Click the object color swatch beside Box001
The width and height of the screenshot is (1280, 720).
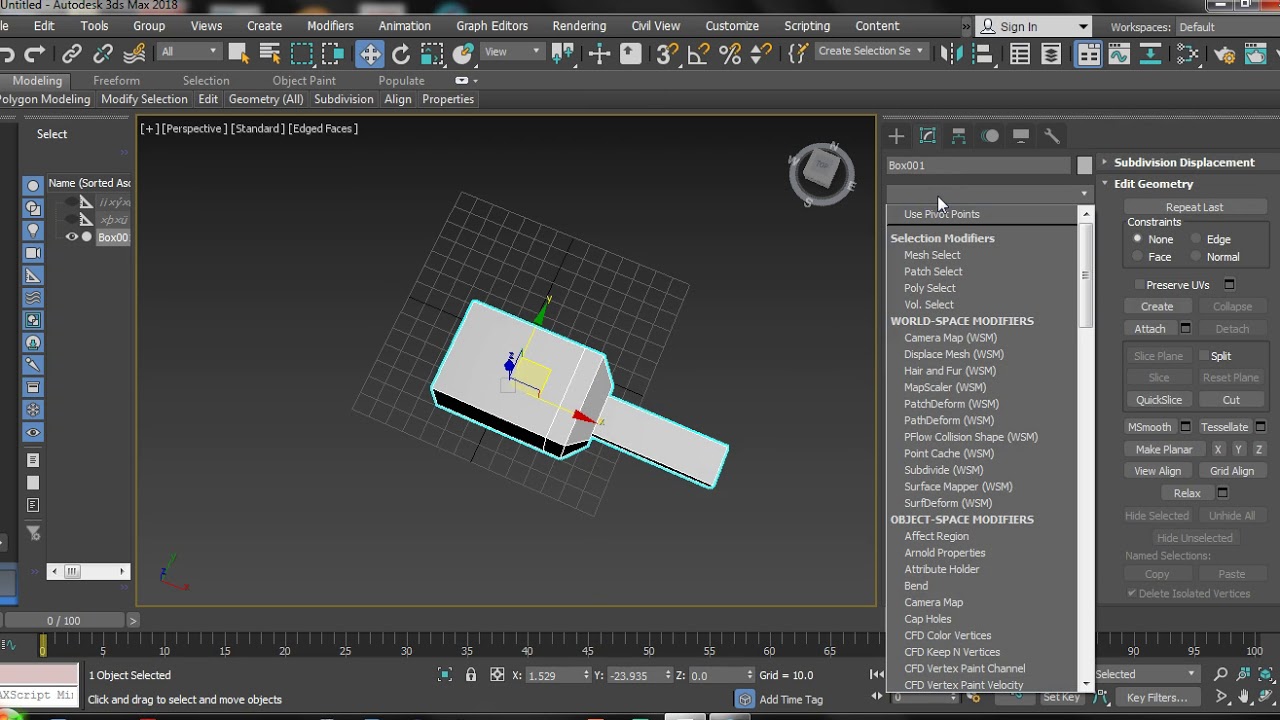pos(1085,166)
